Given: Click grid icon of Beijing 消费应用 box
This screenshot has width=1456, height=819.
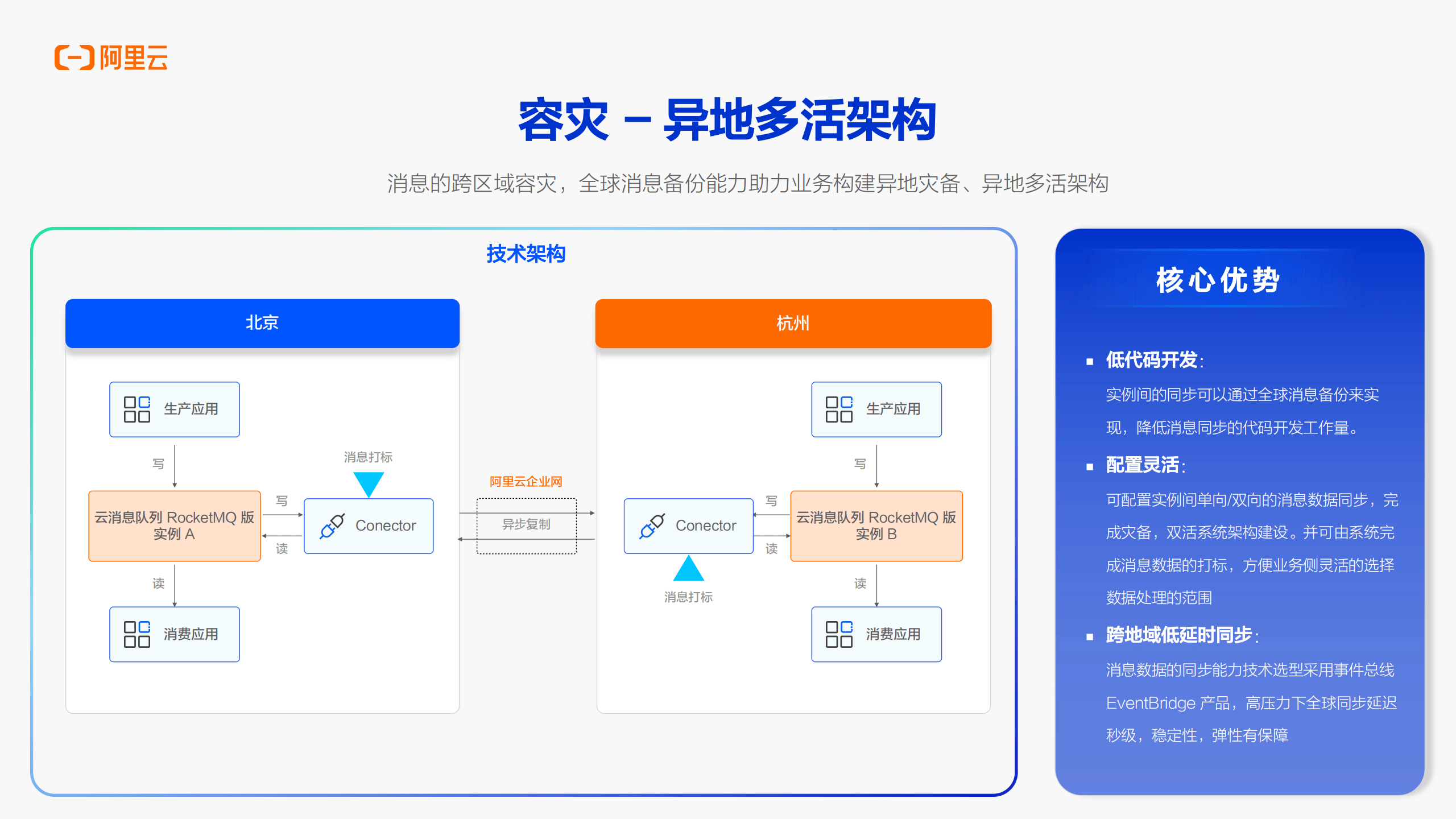Looking at the screenshot, I should pyautogui.click(x=137, y=634).
